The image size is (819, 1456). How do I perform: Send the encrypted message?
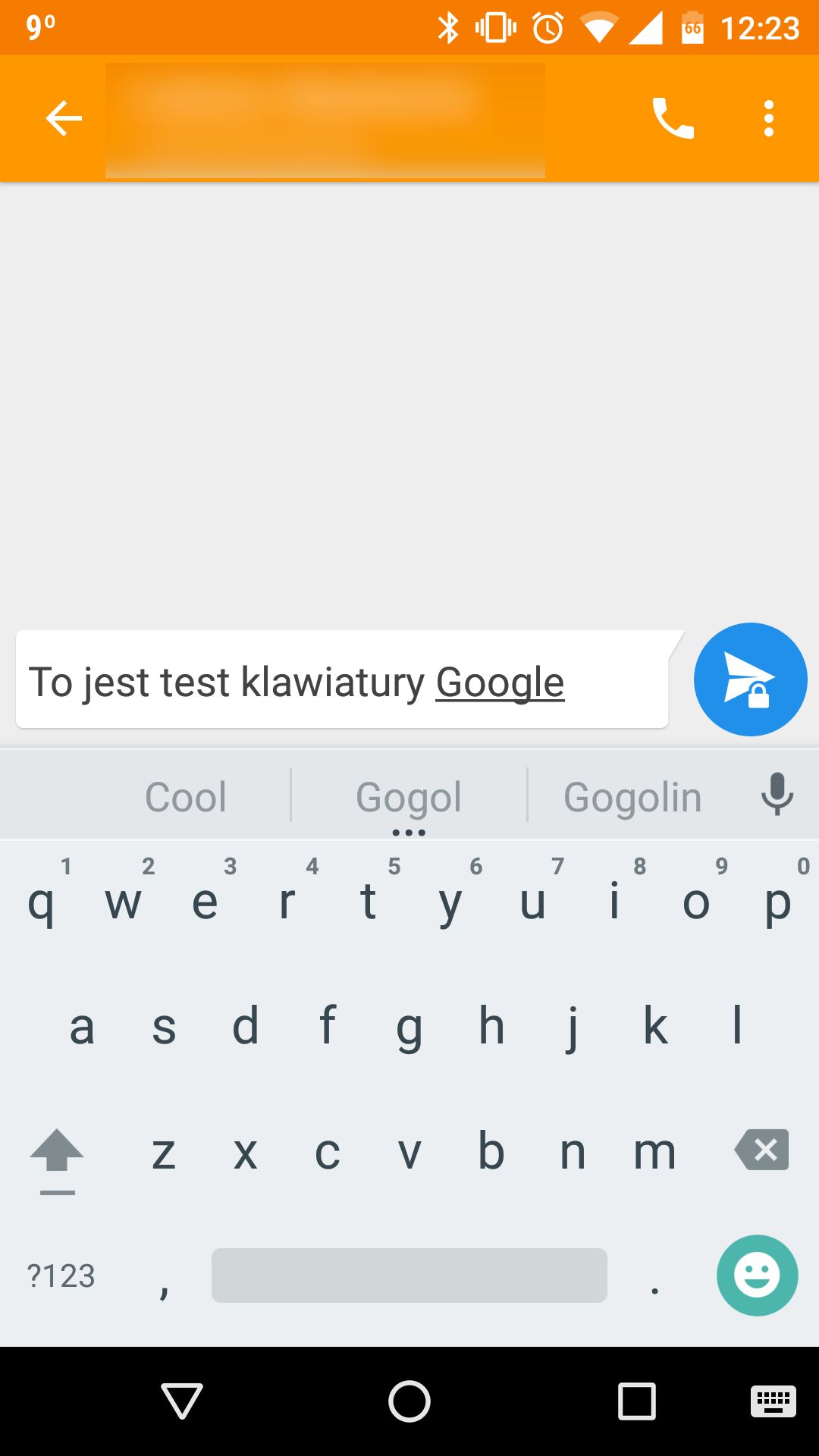[750, 679]
